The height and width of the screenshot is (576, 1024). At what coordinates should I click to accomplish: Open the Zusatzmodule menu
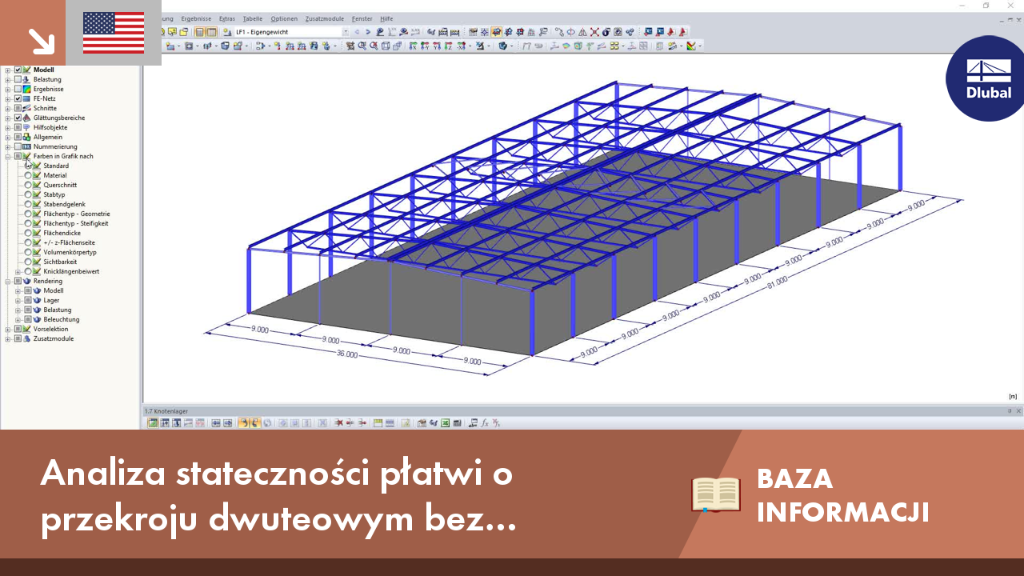325,19
